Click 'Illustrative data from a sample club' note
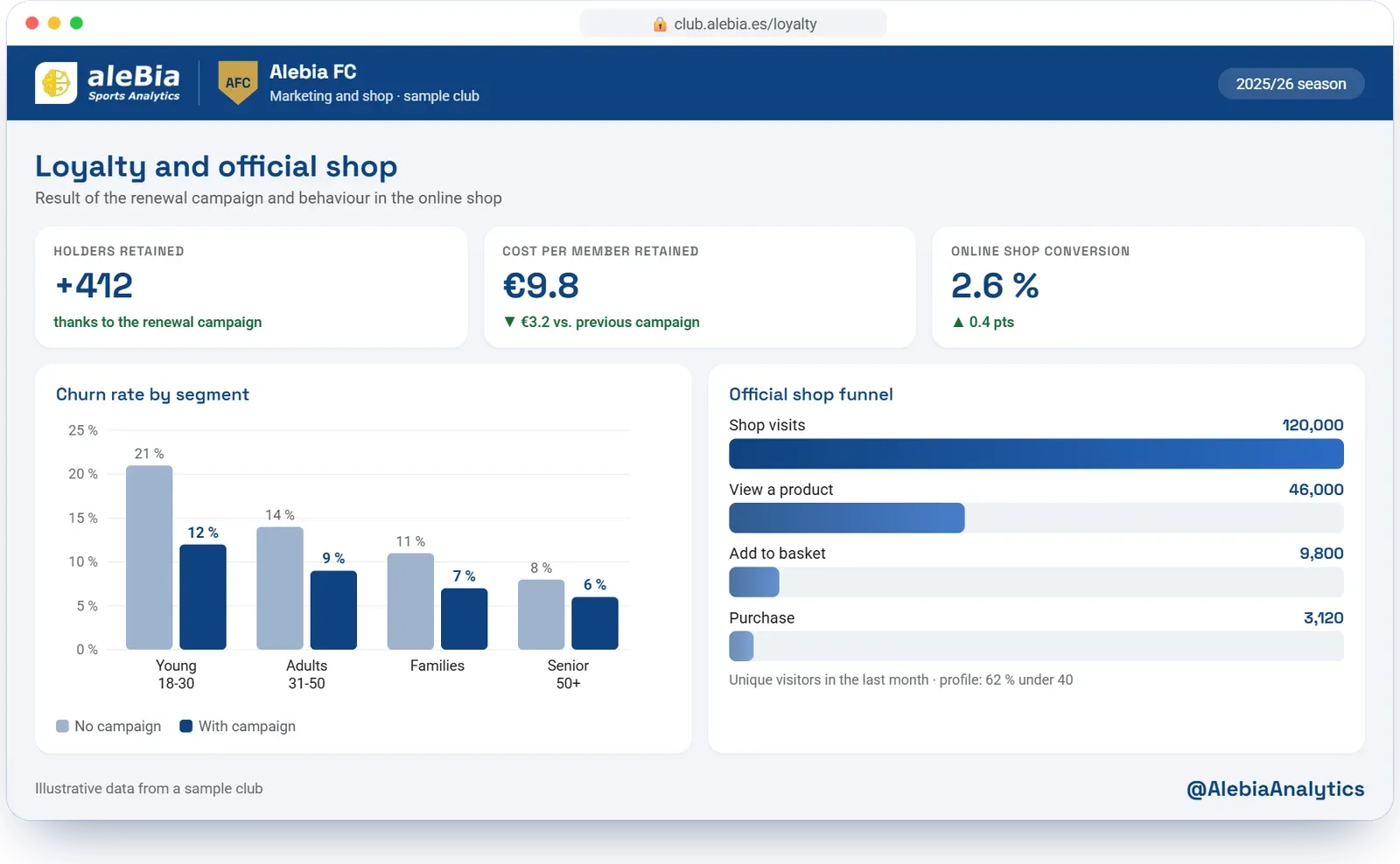 coord(149,789)
